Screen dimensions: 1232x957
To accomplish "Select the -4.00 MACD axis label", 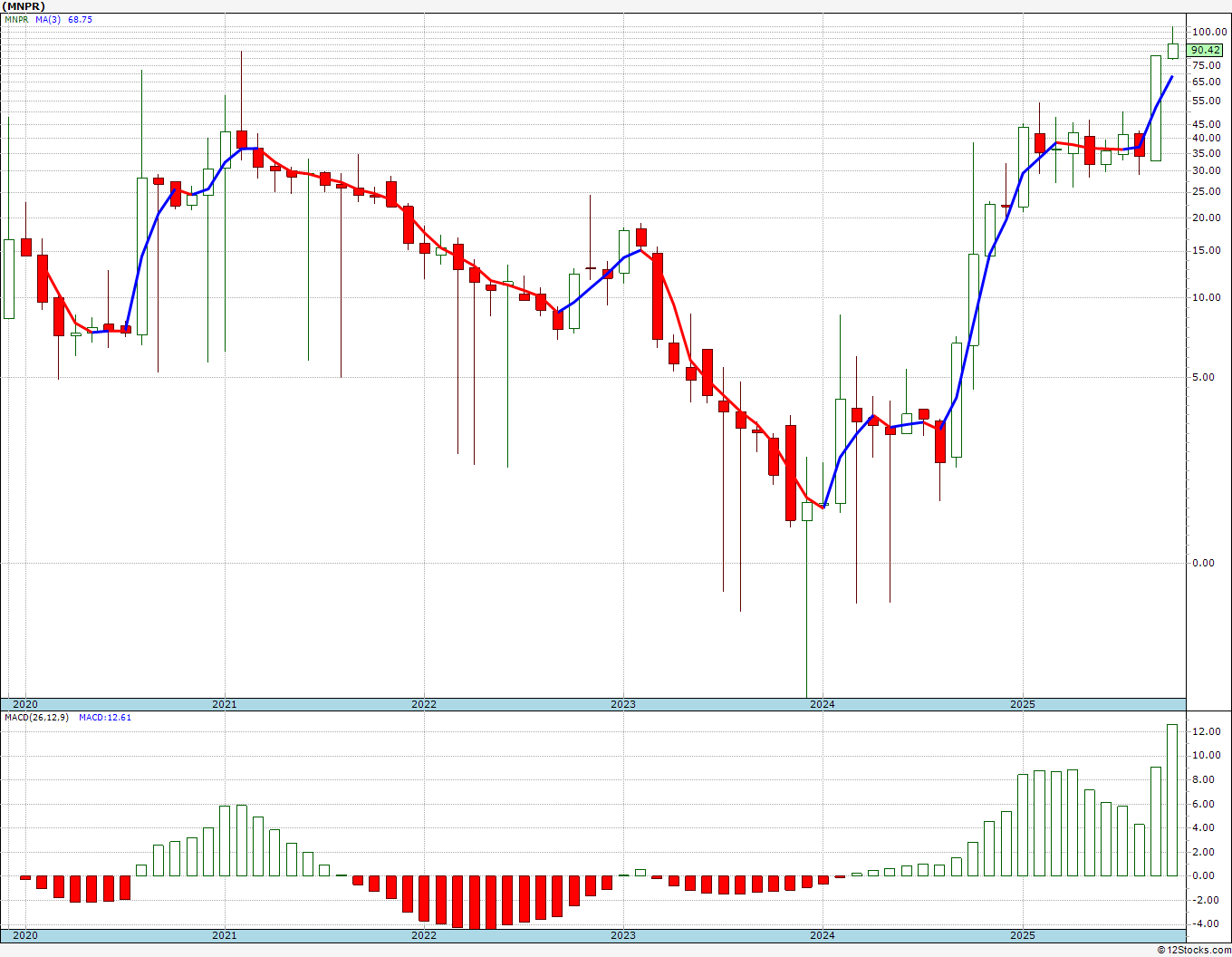I will pos(1207,924).
